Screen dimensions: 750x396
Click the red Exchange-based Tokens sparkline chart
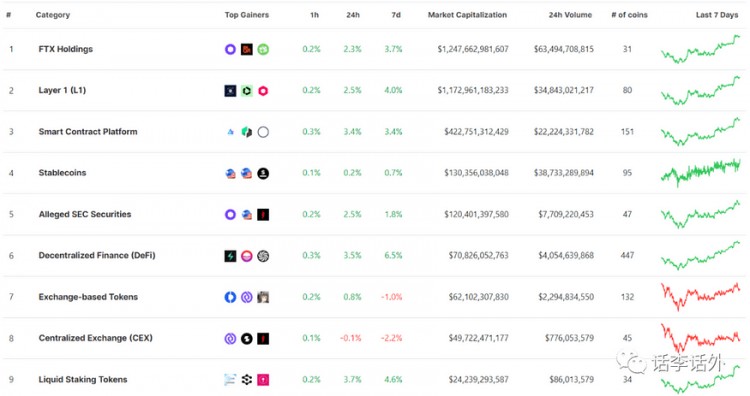701,296
